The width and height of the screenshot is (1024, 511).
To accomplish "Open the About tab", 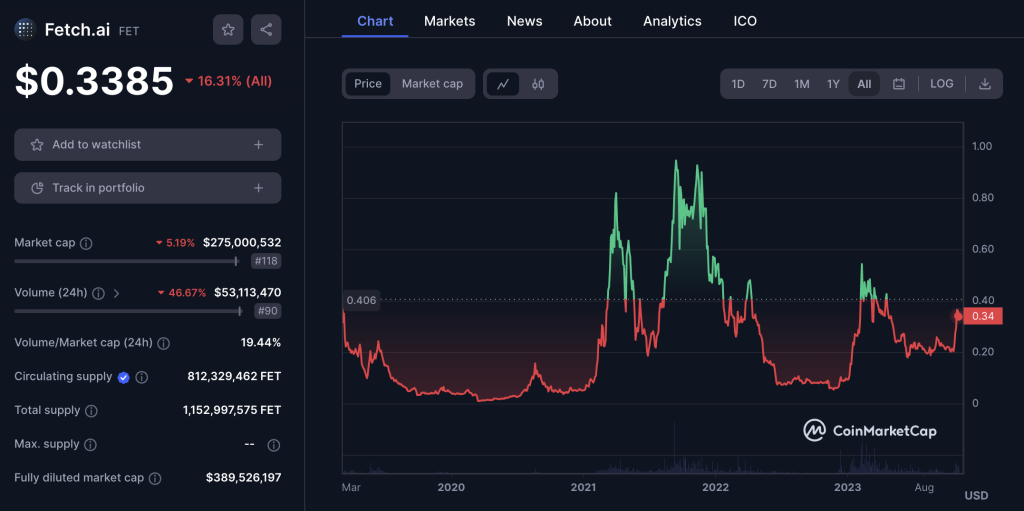I will pyautogui.click(x=592, y=21).
